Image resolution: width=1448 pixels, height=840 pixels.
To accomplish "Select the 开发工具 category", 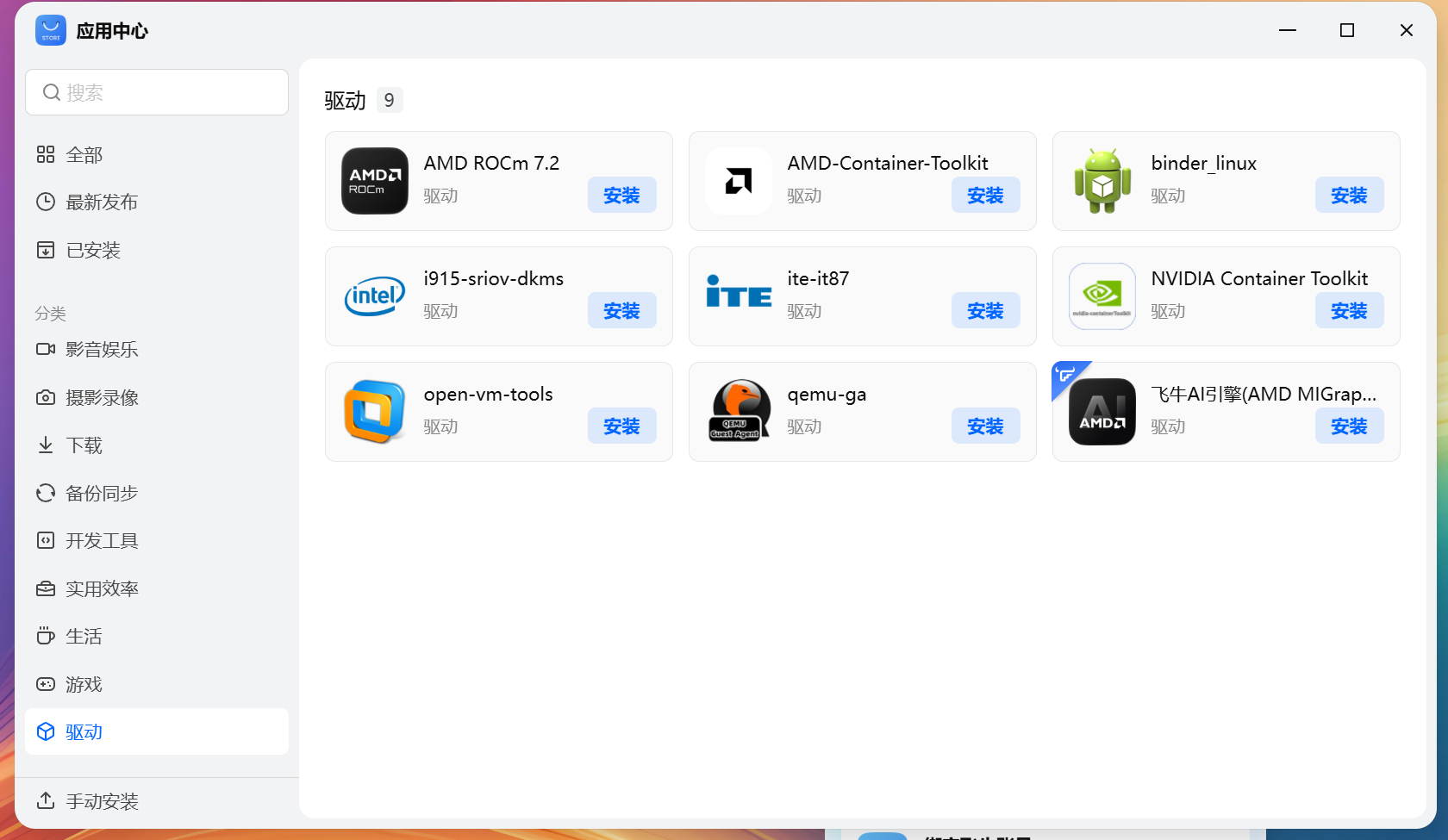I will [103, 540].
